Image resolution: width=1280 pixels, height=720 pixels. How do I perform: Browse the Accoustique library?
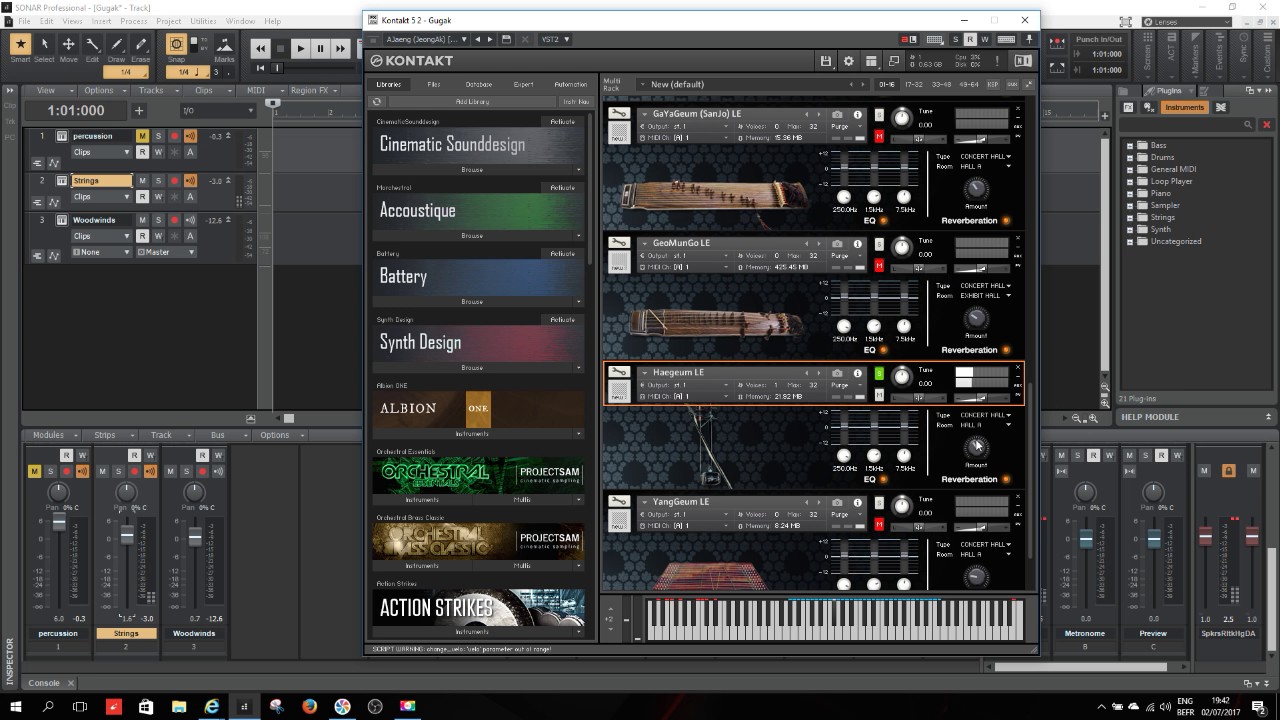point(472,236)
